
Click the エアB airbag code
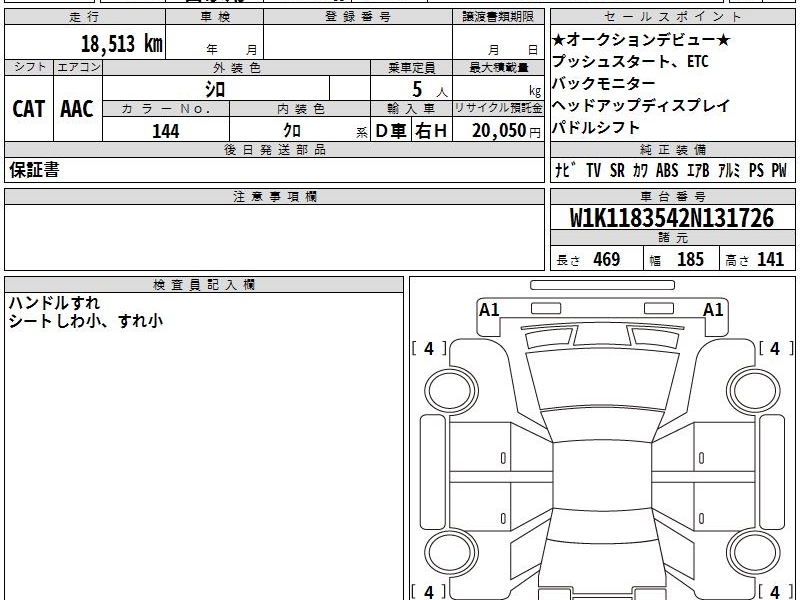click(x=697, y=170)
